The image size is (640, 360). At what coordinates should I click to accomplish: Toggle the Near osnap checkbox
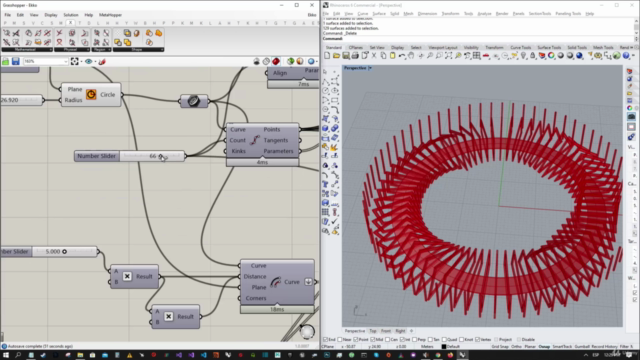(340, 339)
